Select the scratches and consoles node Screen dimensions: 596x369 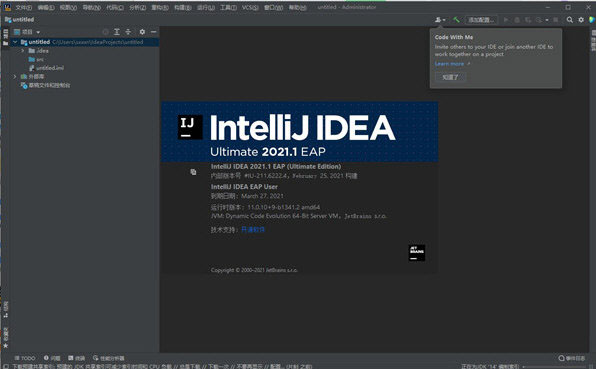coord(46,86)
